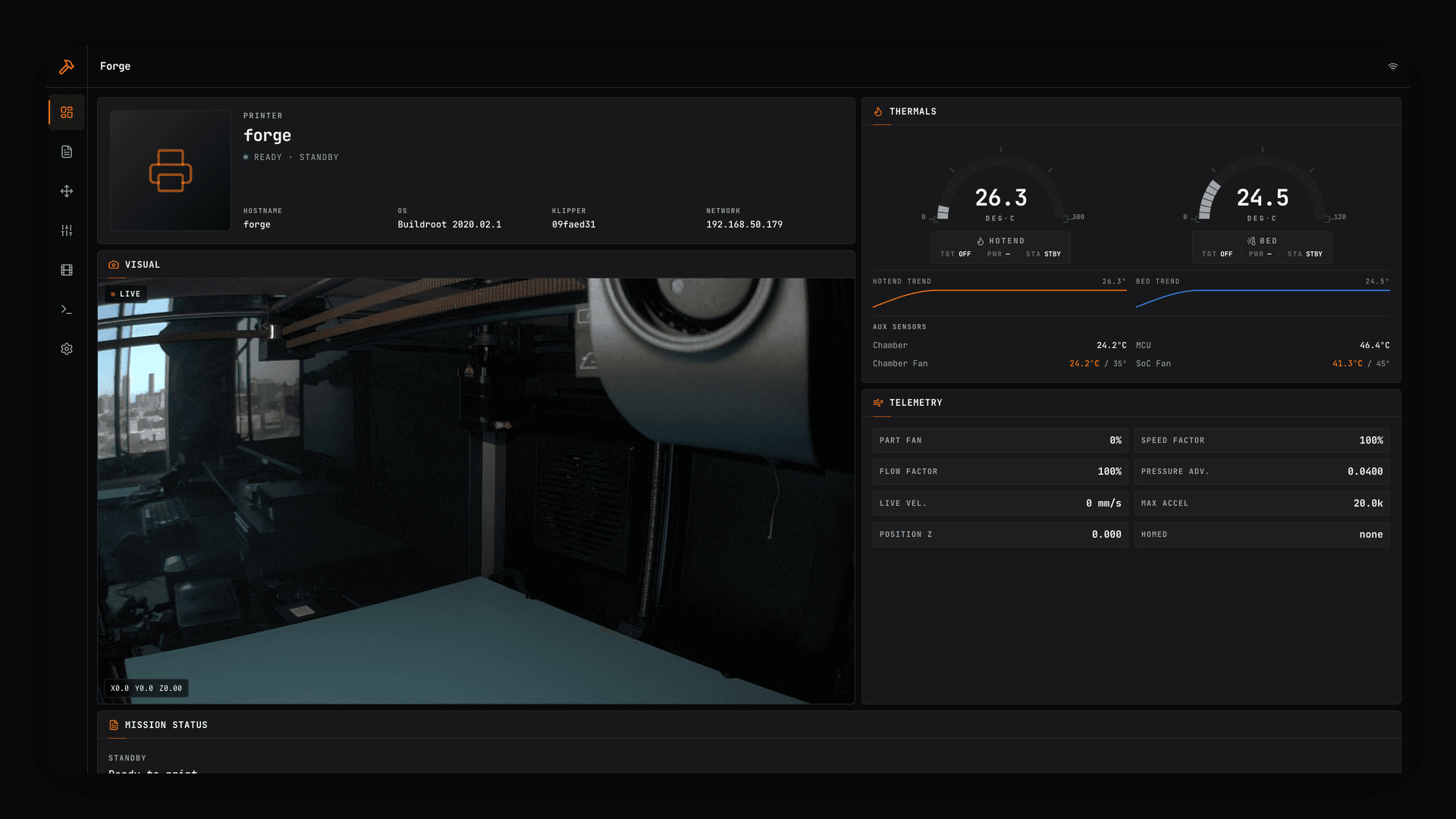Click the VISUAL panel heading
The width and height of the screenshot is (1456, 819).
click(143, 265)
